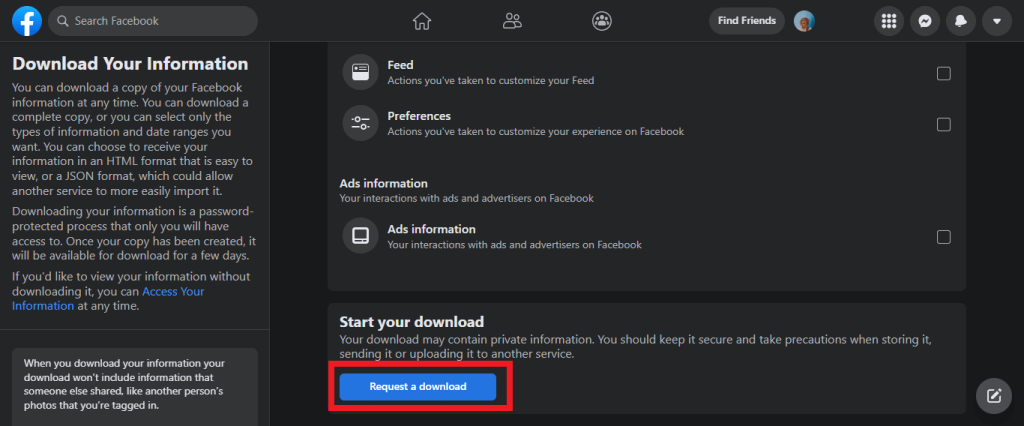Open the grid Menu icon

pyautogui.click(x=889, y=21)
